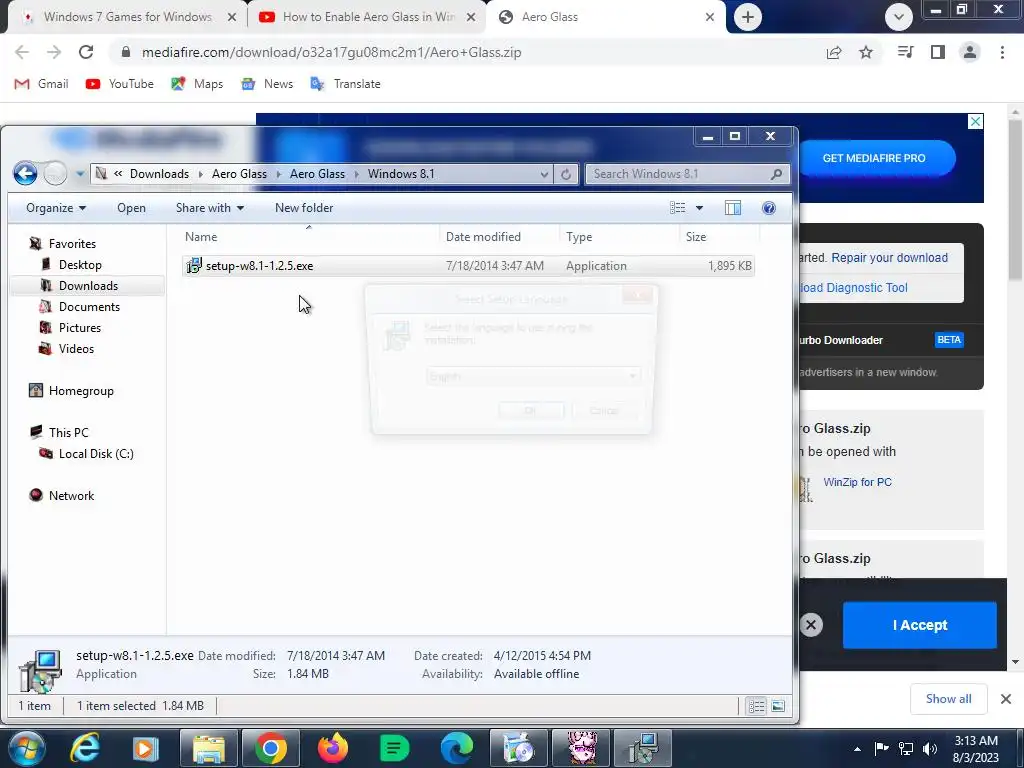The height and width of the screenshot is (768, 1024).
Task: Click the Explorer back arrow button
Action: tap(25, 174)
